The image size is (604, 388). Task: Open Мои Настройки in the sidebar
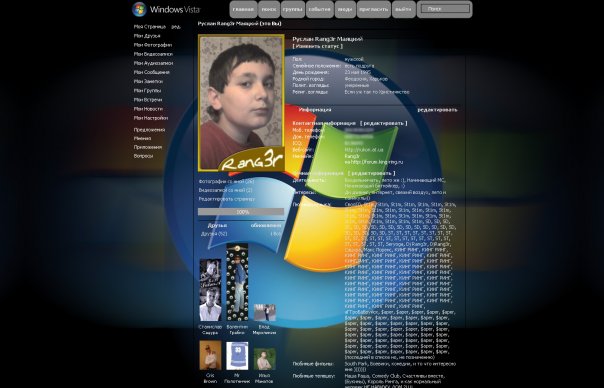pyautogui.click(x=151, y=118)
